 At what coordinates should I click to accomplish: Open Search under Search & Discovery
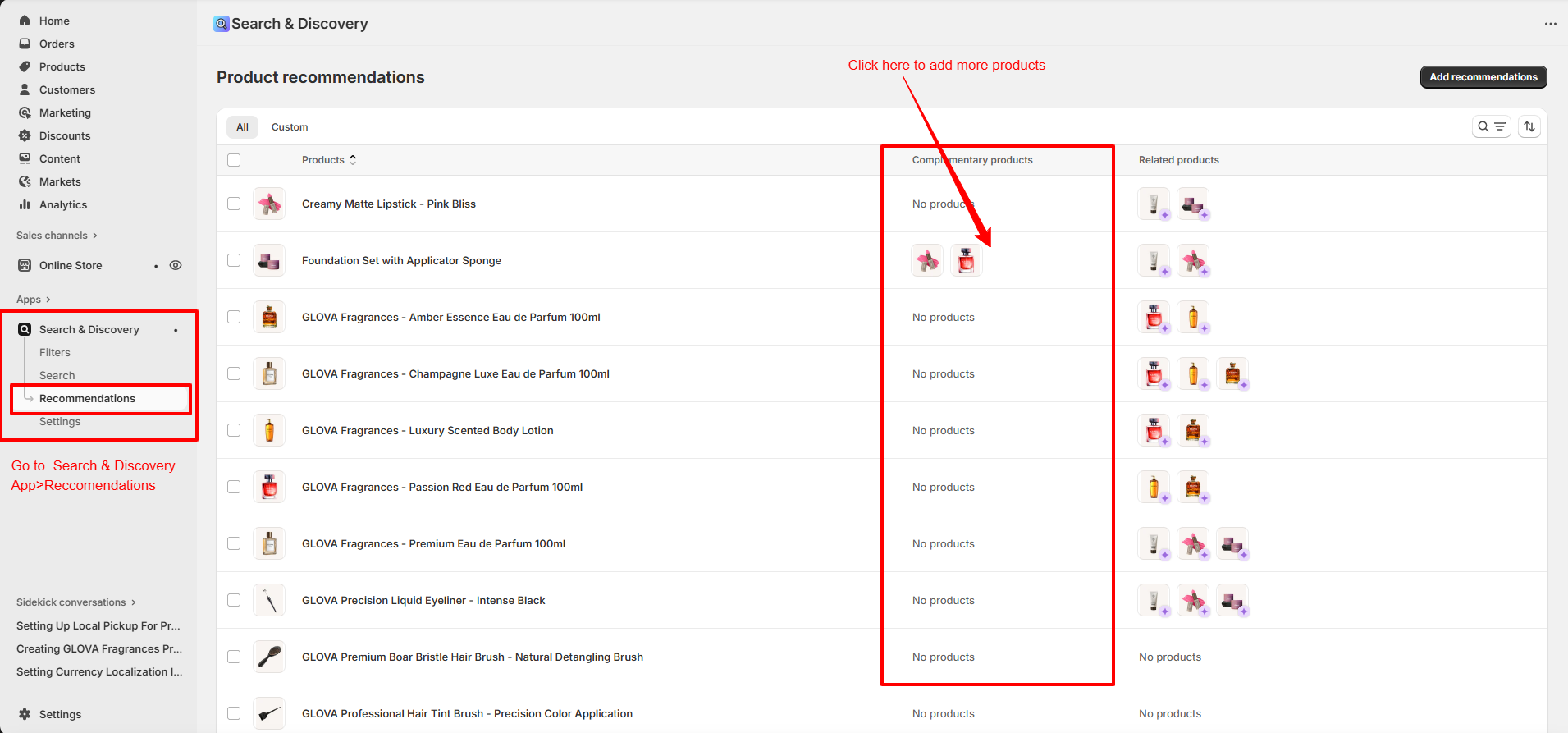(x=57, y=375)
